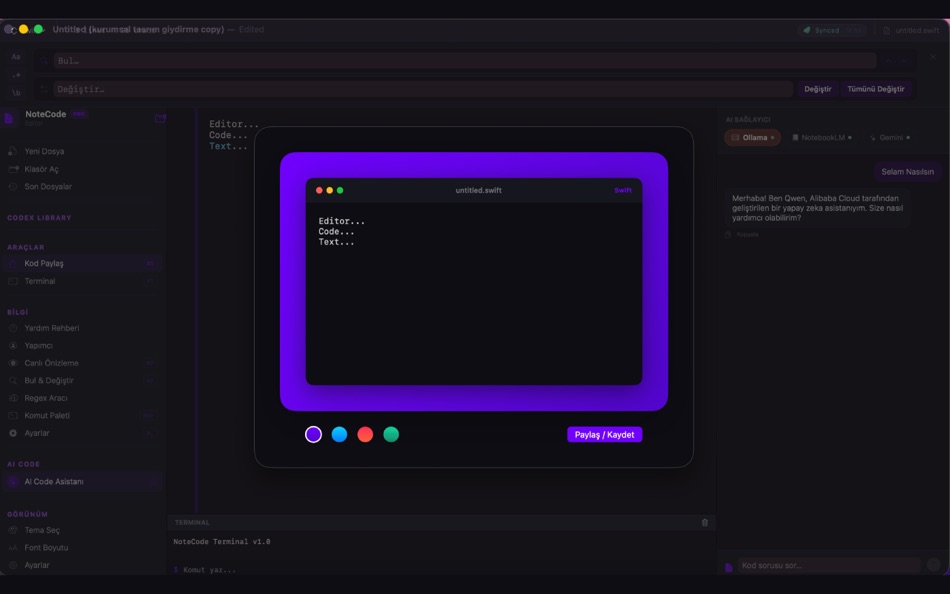Viewport: 950px width, 594px height.
Task: Open Son Dosyalar in sidebar
Action: coord(82,187)
